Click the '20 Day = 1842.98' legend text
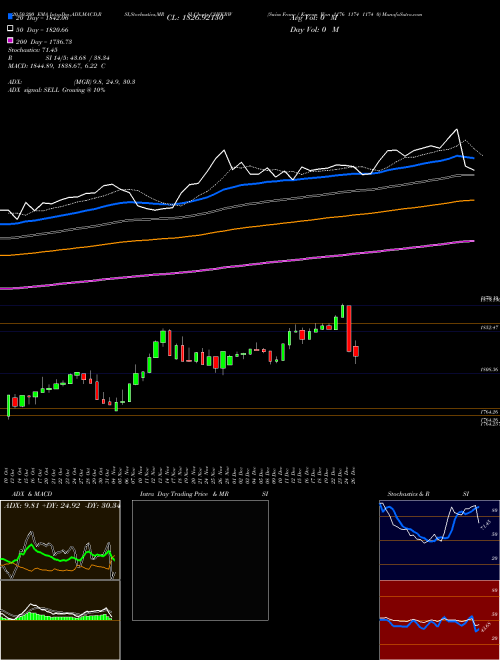Viewport: 500px width, 660px height. (42, 19)
